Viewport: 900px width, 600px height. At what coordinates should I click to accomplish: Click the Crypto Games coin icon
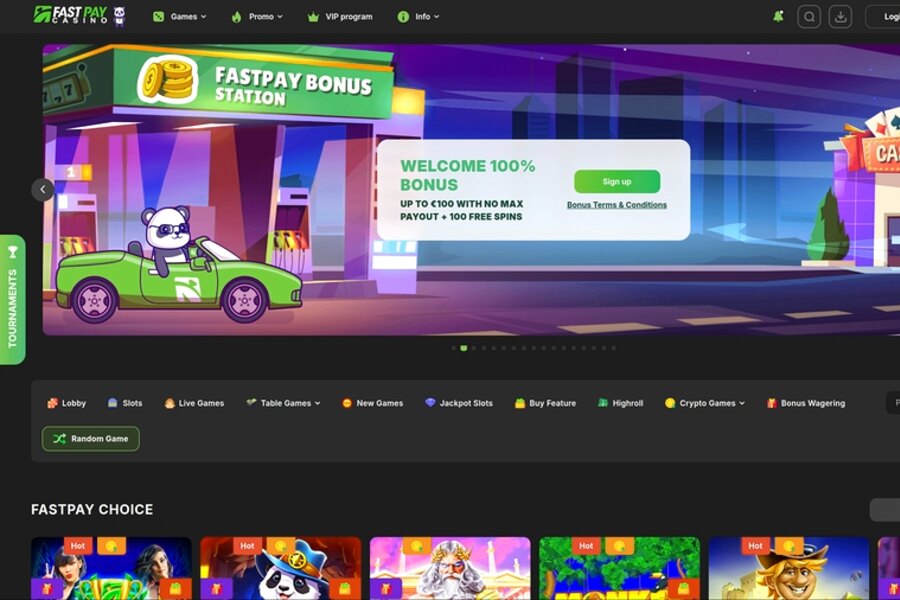point(670,403)
